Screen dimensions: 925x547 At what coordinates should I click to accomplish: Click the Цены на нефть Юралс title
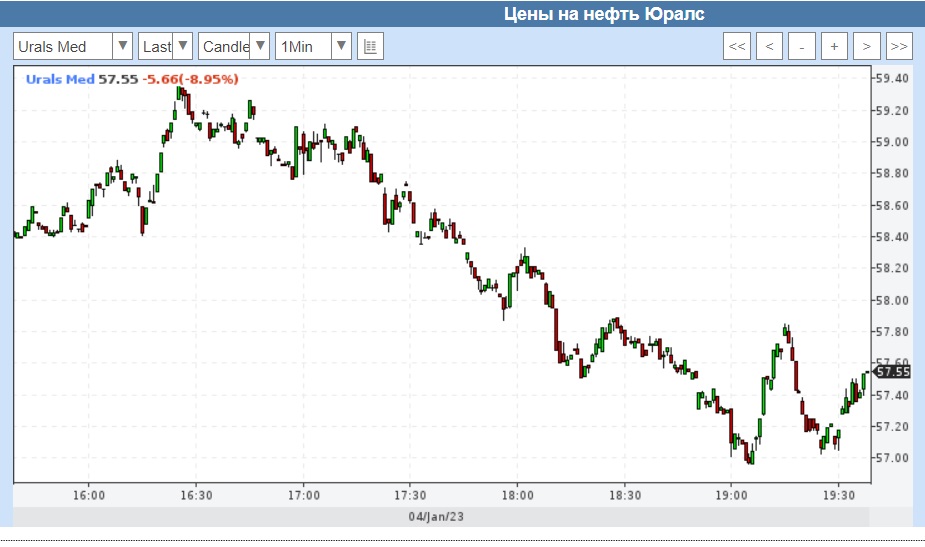tap(604, 14)
